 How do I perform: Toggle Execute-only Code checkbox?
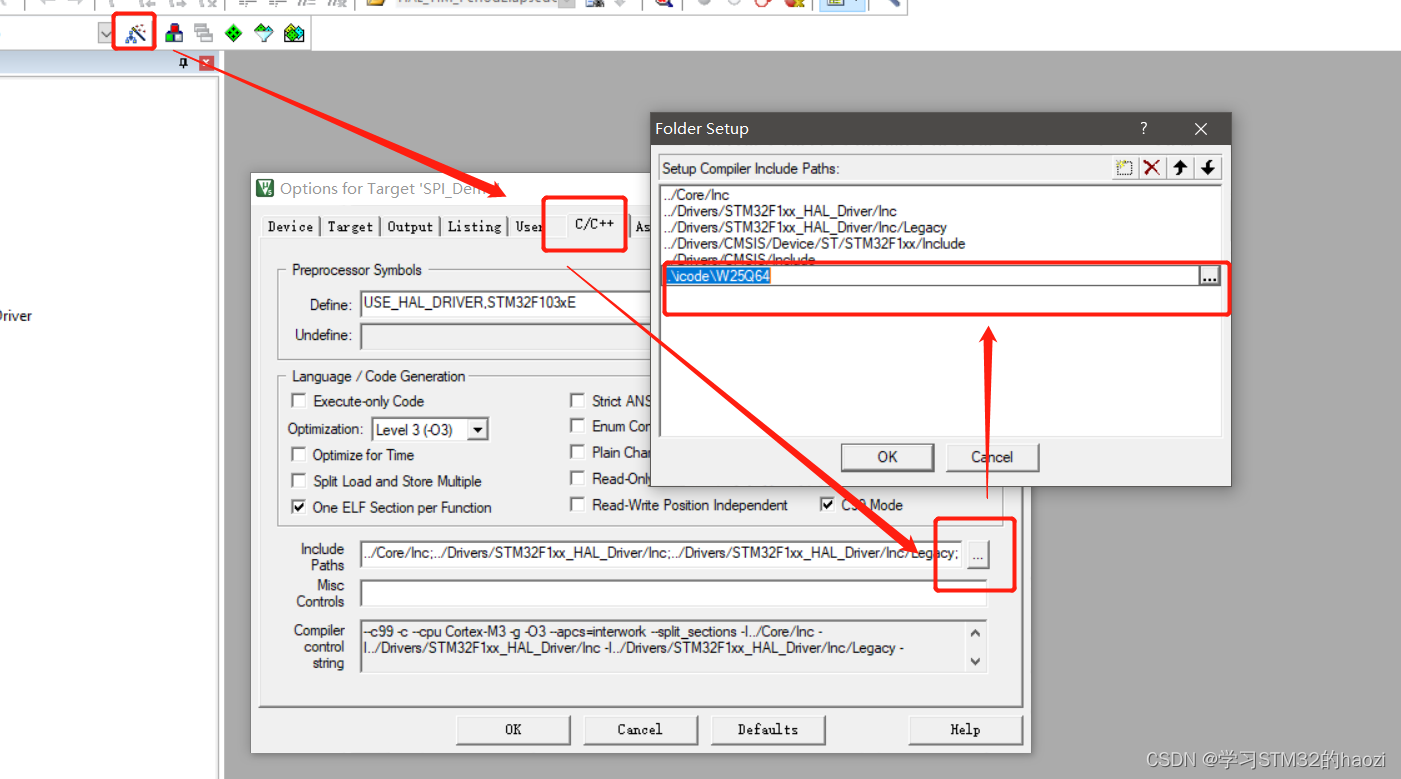click(x=298, y=401)
